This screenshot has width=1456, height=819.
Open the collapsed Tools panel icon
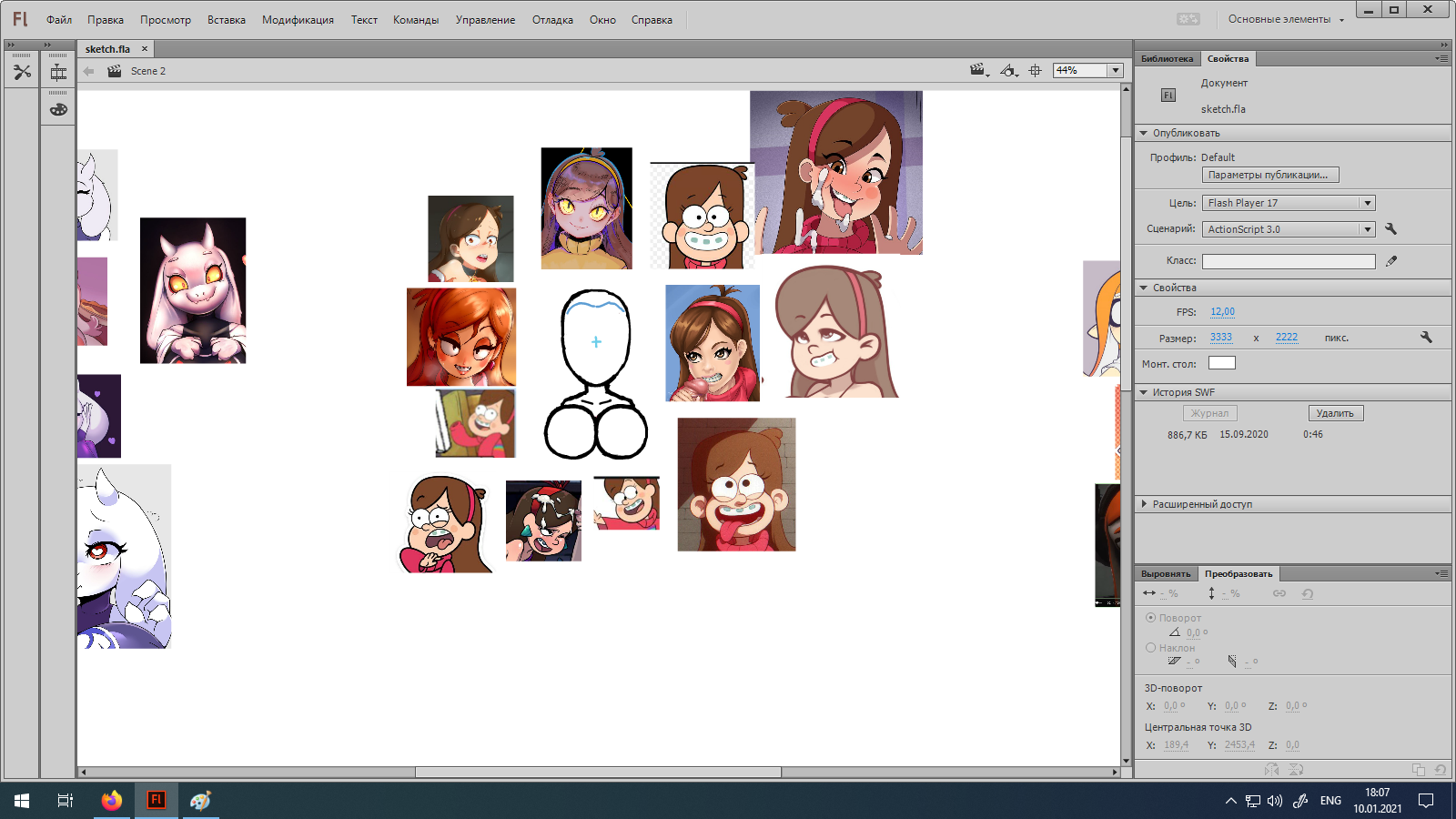(22, 72)
